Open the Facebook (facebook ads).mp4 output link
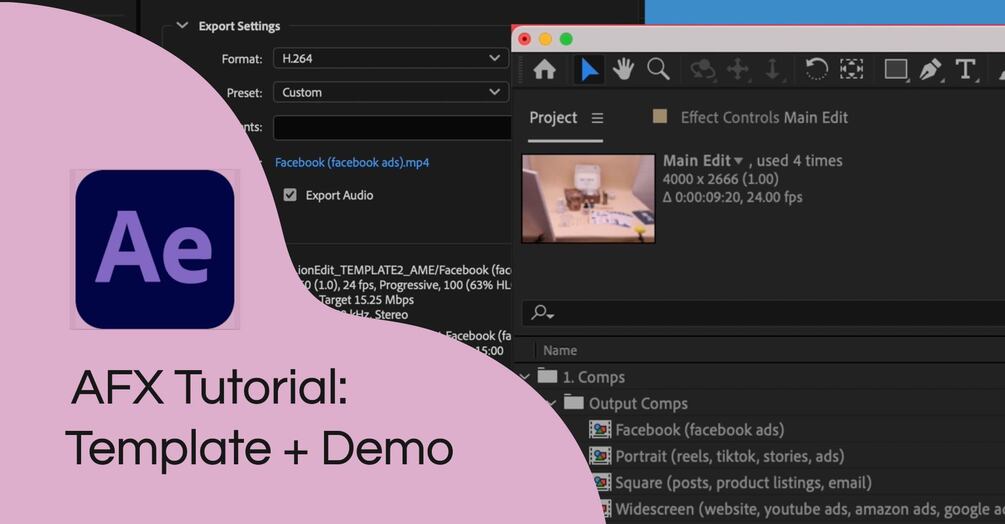 pyautogui.click(x=352, y=163)
